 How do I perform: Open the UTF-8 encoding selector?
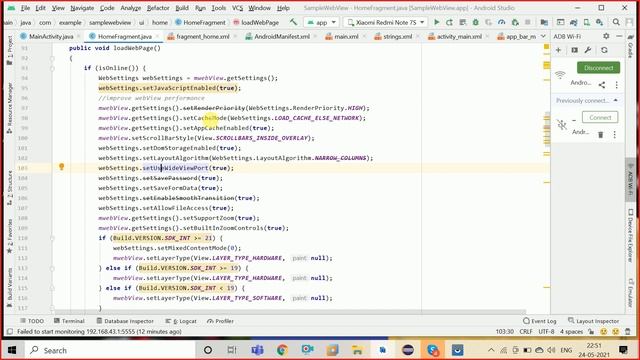tap(546, 332)
